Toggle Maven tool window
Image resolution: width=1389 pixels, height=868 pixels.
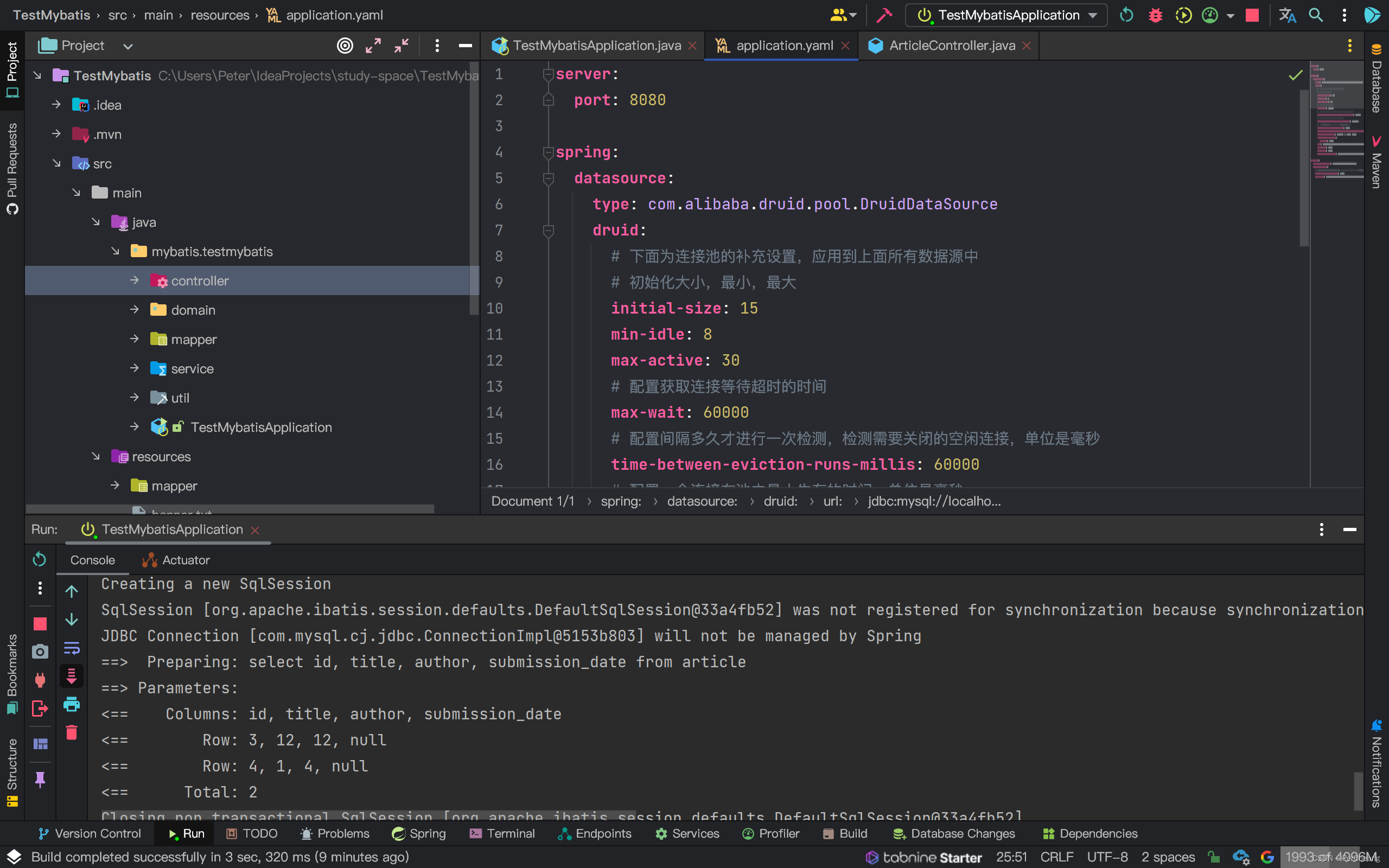tap(1377, 162)
